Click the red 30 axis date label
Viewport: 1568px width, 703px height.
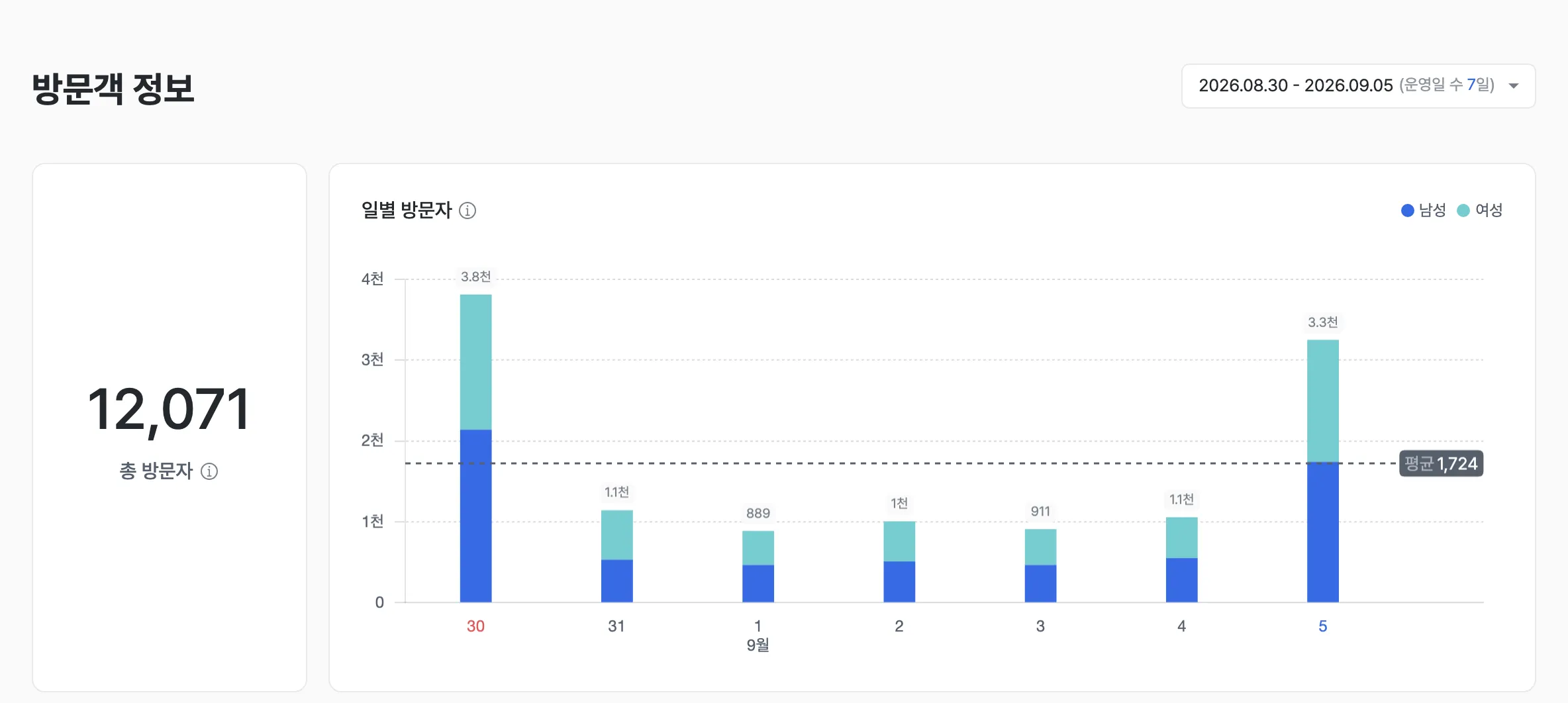[476, 626]
